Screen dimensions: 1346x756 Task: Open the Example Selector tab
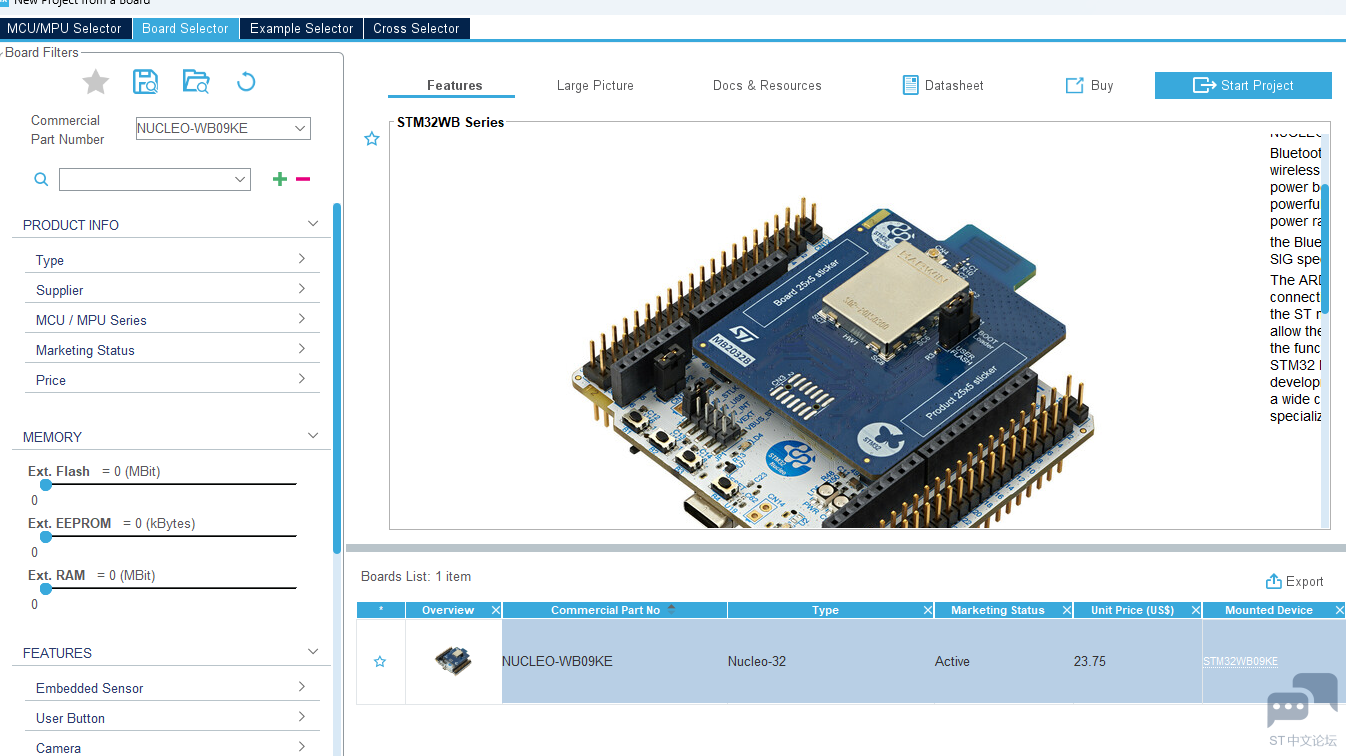click(301, 28)
